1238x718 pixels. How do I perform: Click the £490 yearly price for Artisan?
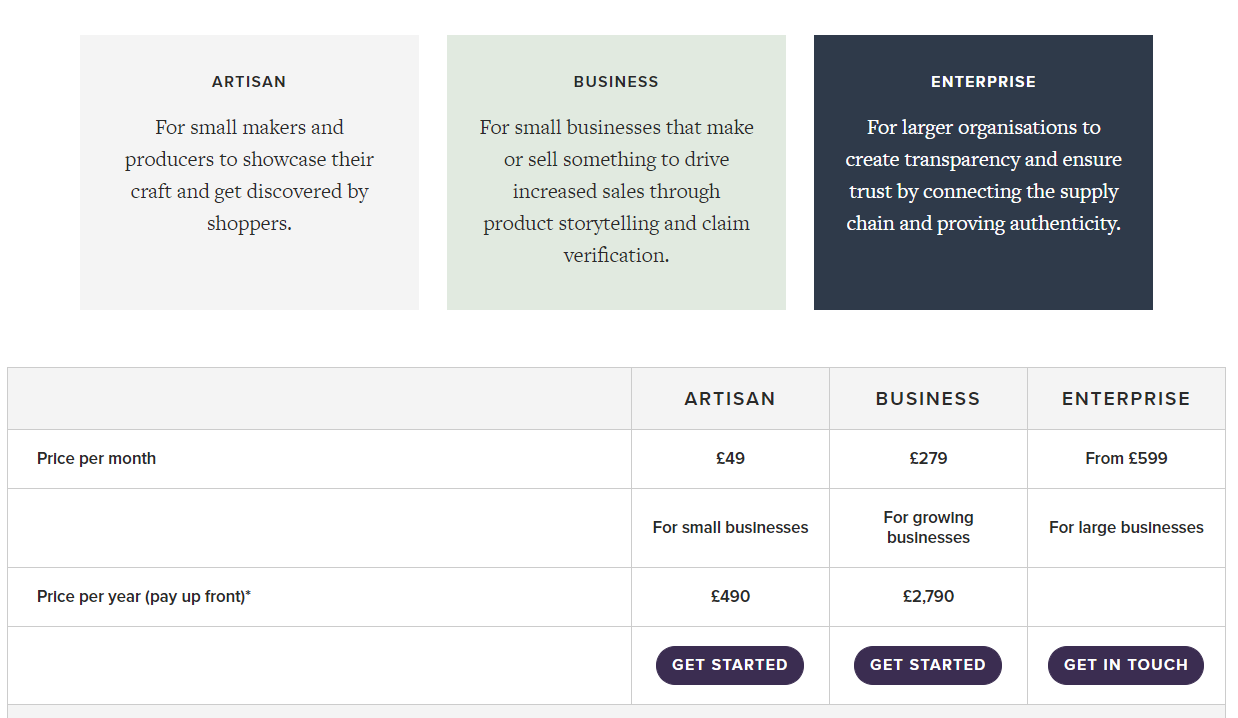[x=729, y=596]
